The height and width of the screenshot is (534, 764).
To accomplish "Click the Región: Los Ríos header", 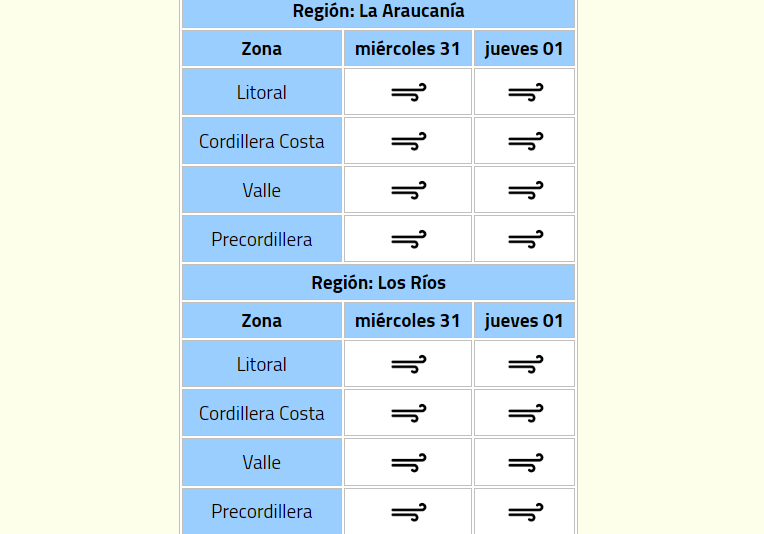I will (x=379, y=283).
